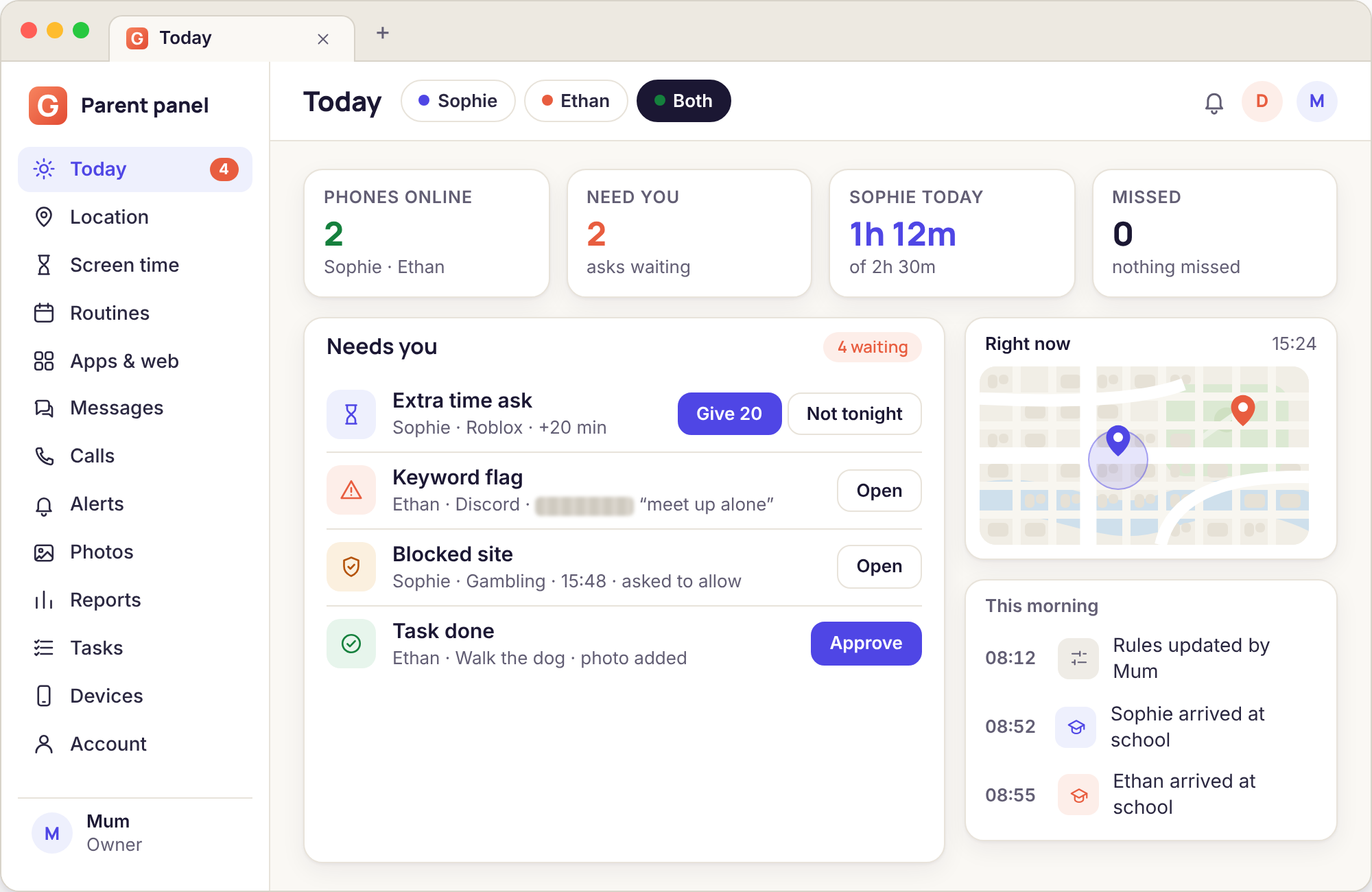Click the 4 waiting badge
1372x892 pixels.
(873, 347)
